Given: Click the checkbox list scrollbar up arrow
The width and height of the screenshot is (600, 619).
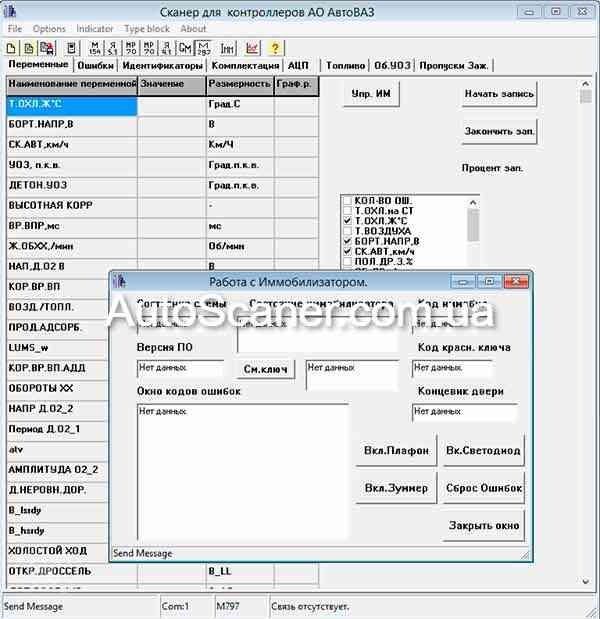Looking at the screenshot, I should (473, 201).
